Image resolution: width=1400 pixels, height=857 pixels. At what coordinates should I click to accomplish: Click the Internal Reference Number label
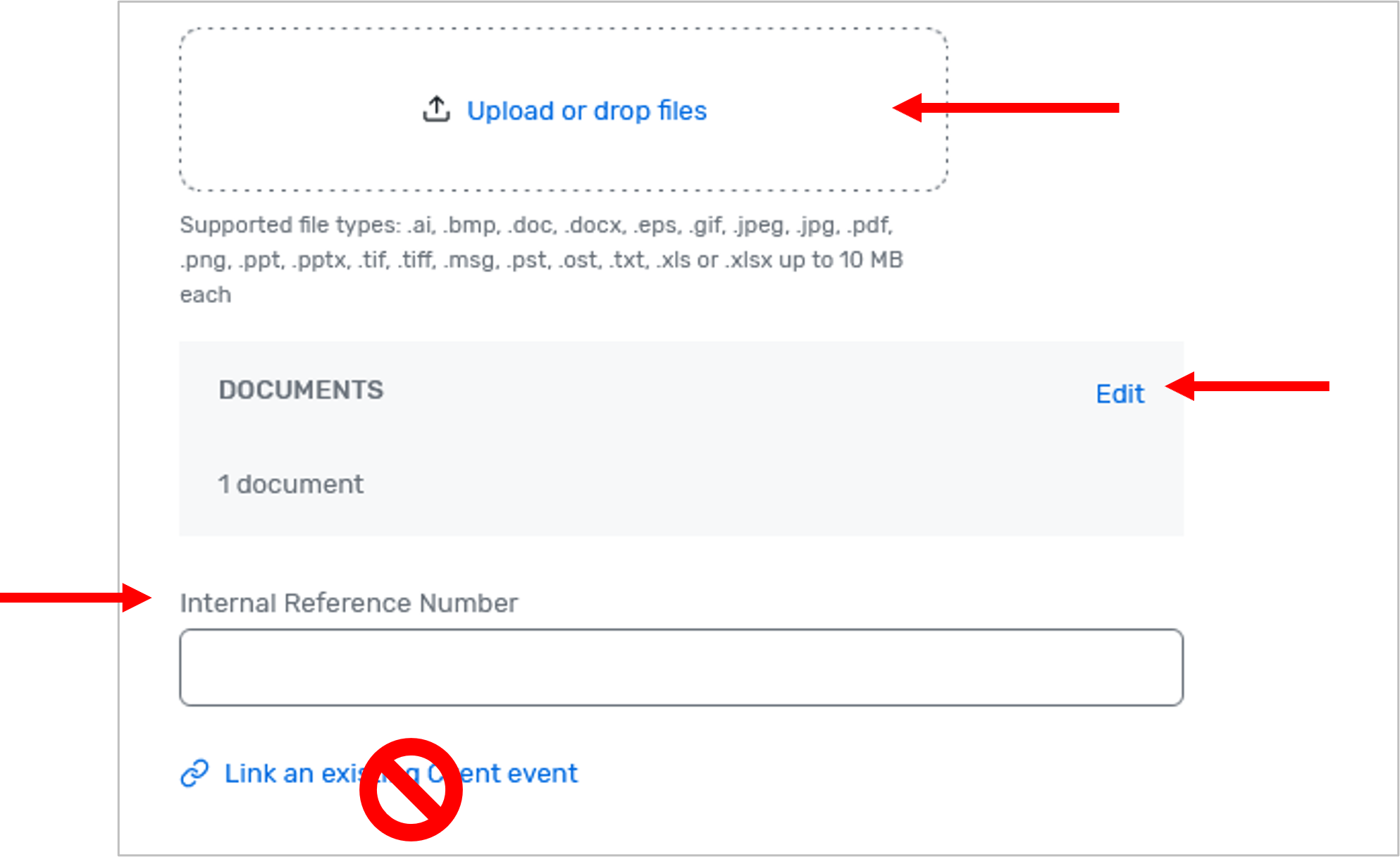(x=349, y=603)
